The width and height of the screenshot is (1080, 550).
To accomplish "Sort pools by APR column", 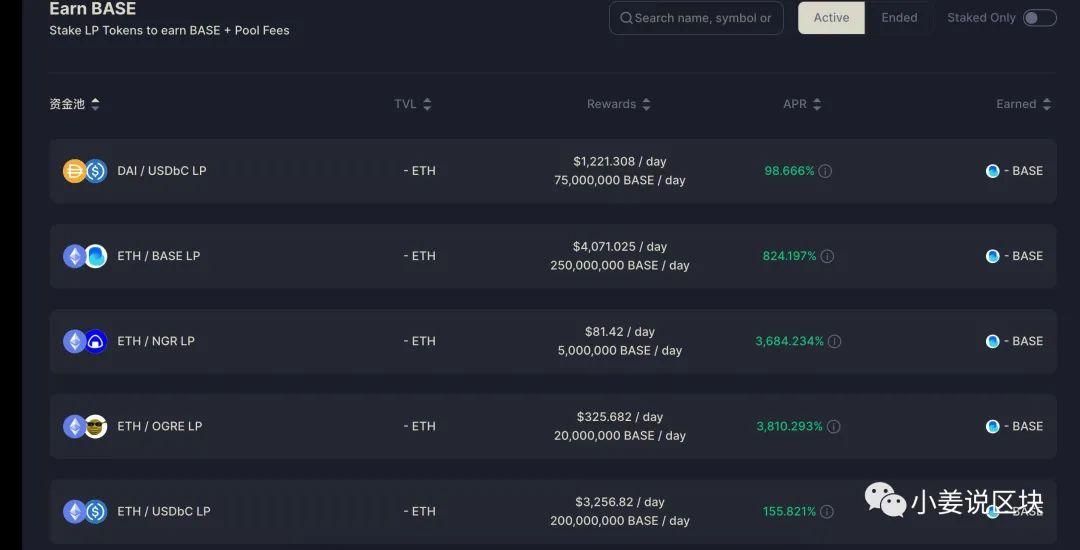I will click(x=801, y=104).
